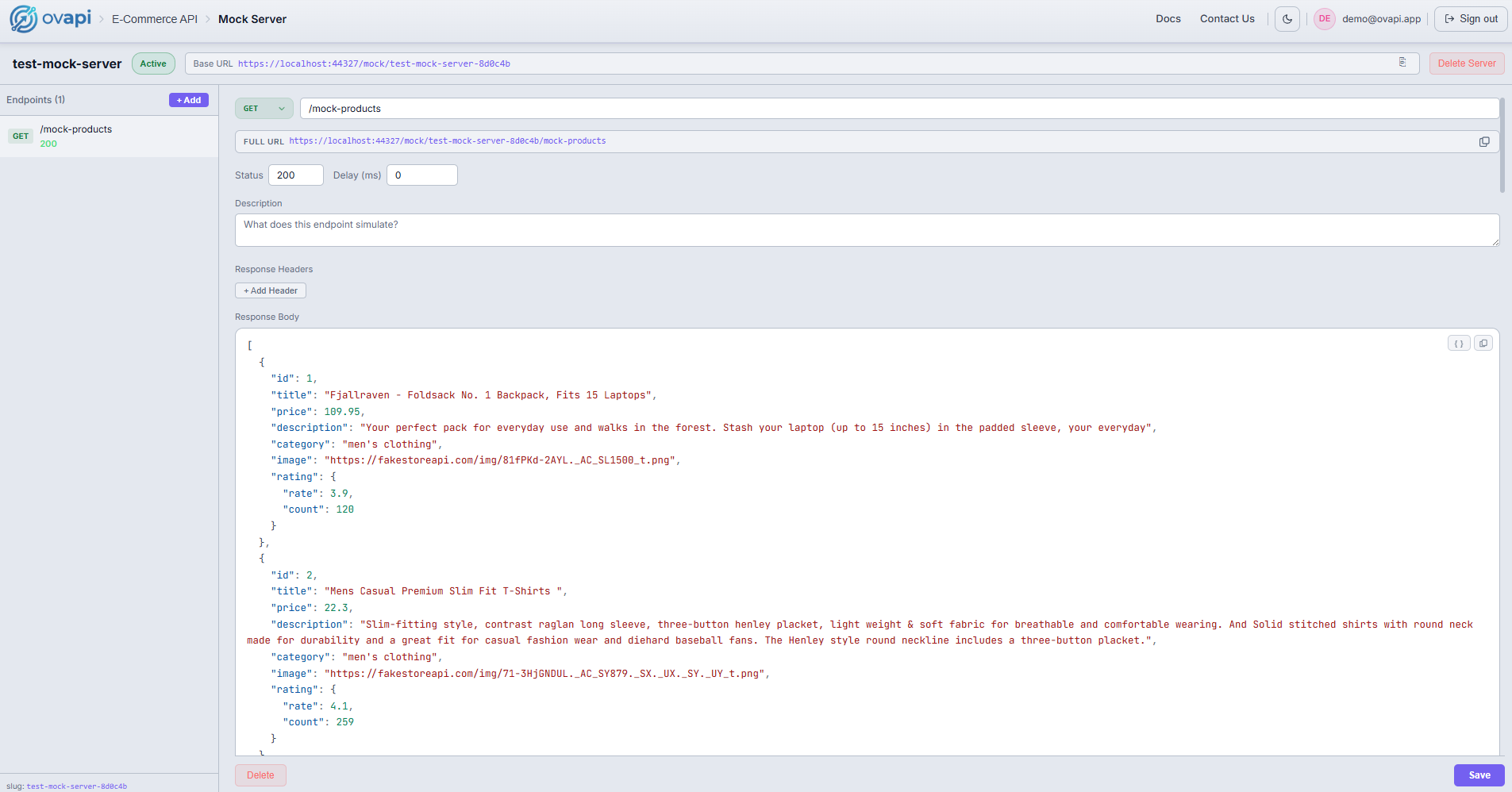The width and height of the screenshot is (1512, 792).
Task: Open the DE user avatar
Action: (x=1322, y=18)
